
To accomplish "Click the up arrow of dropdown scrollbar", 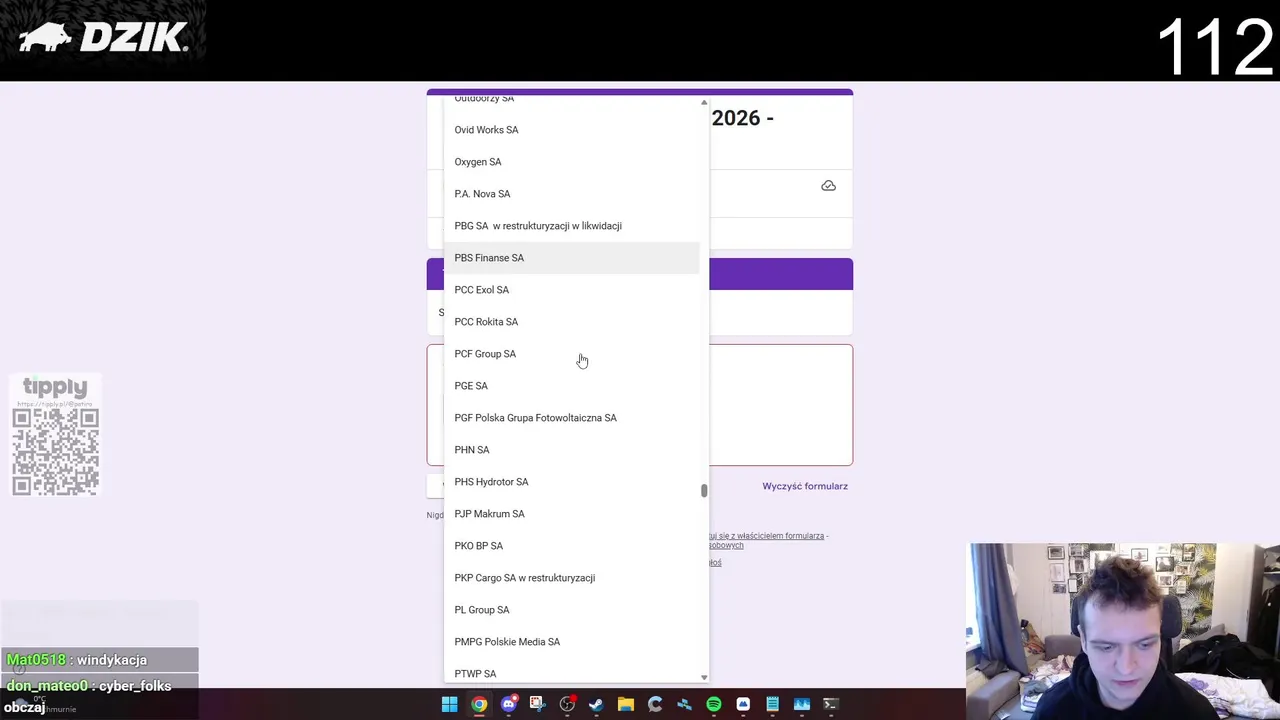I will click(704, 102).
